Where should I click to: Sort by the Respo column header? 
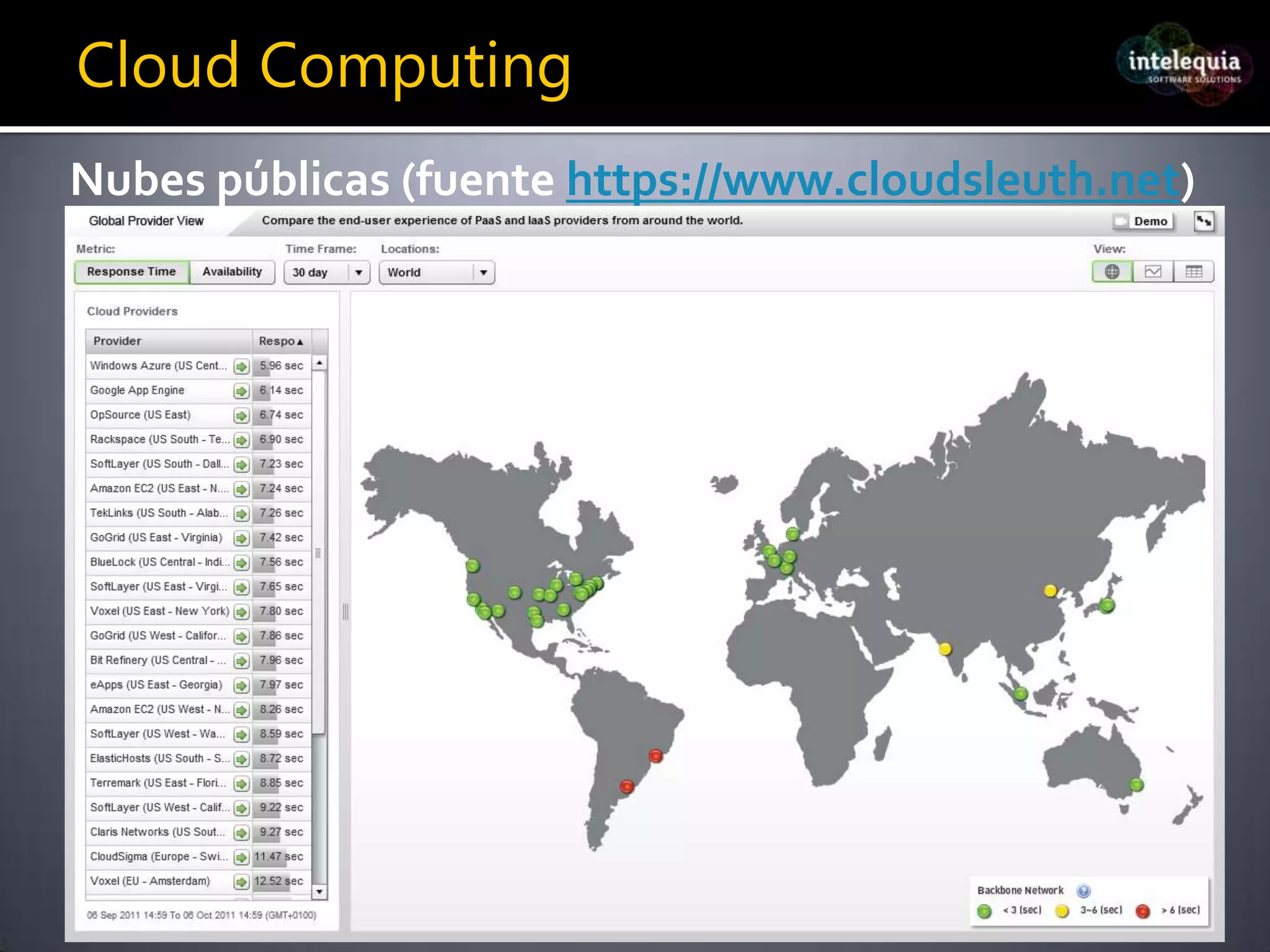tap(282, 341)
